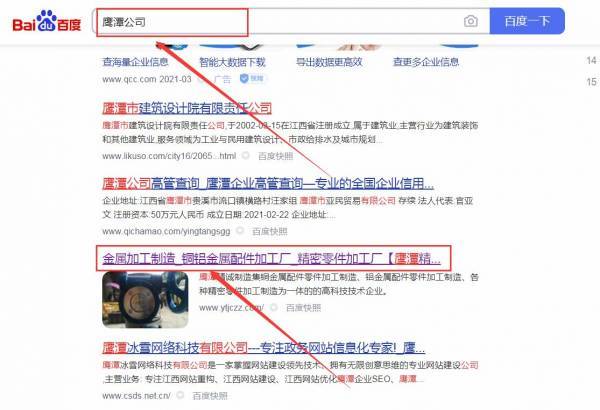Click 导出数据更高效 link

329,62
